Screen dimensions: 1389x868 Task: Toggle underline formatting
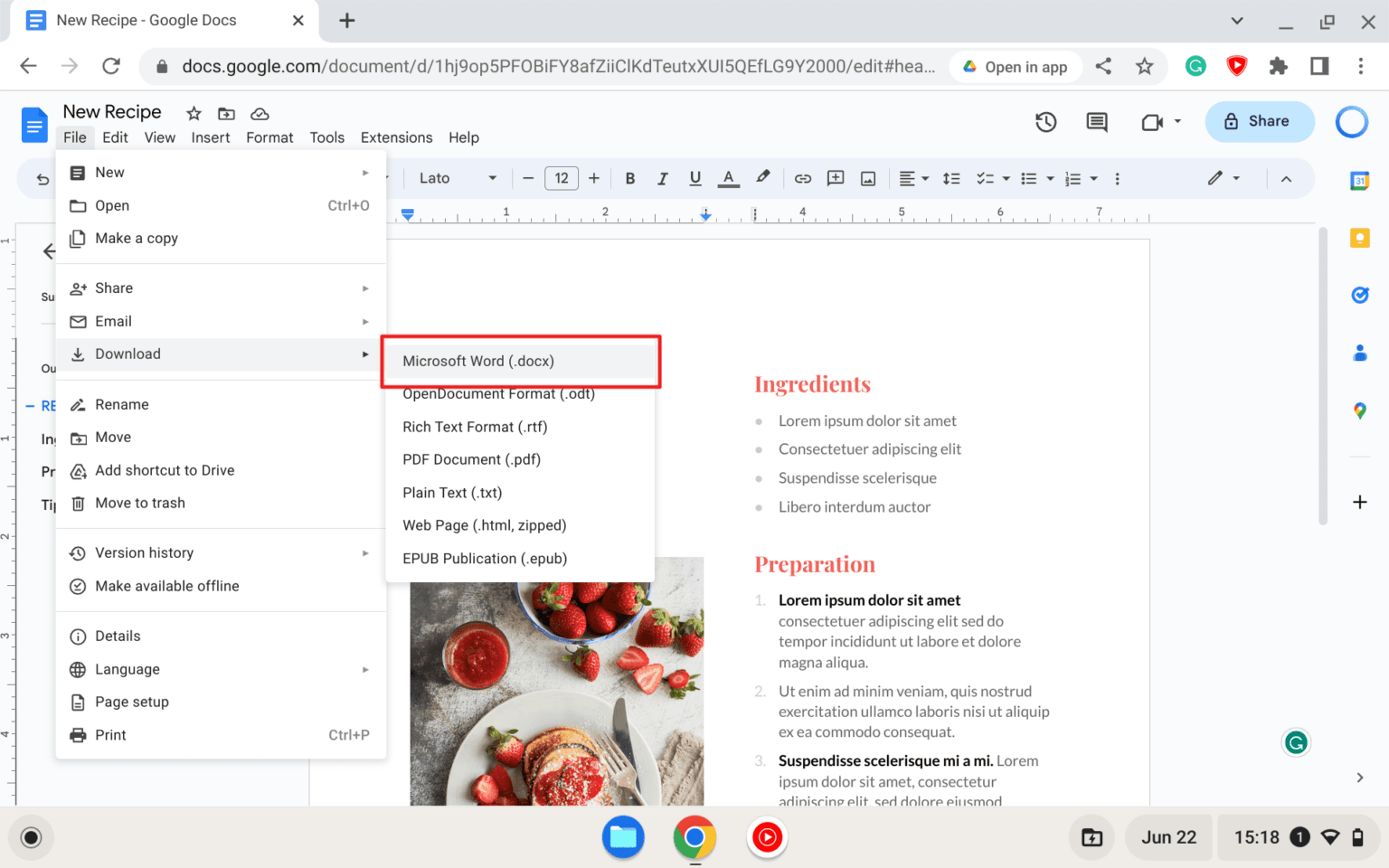point(694,178)
